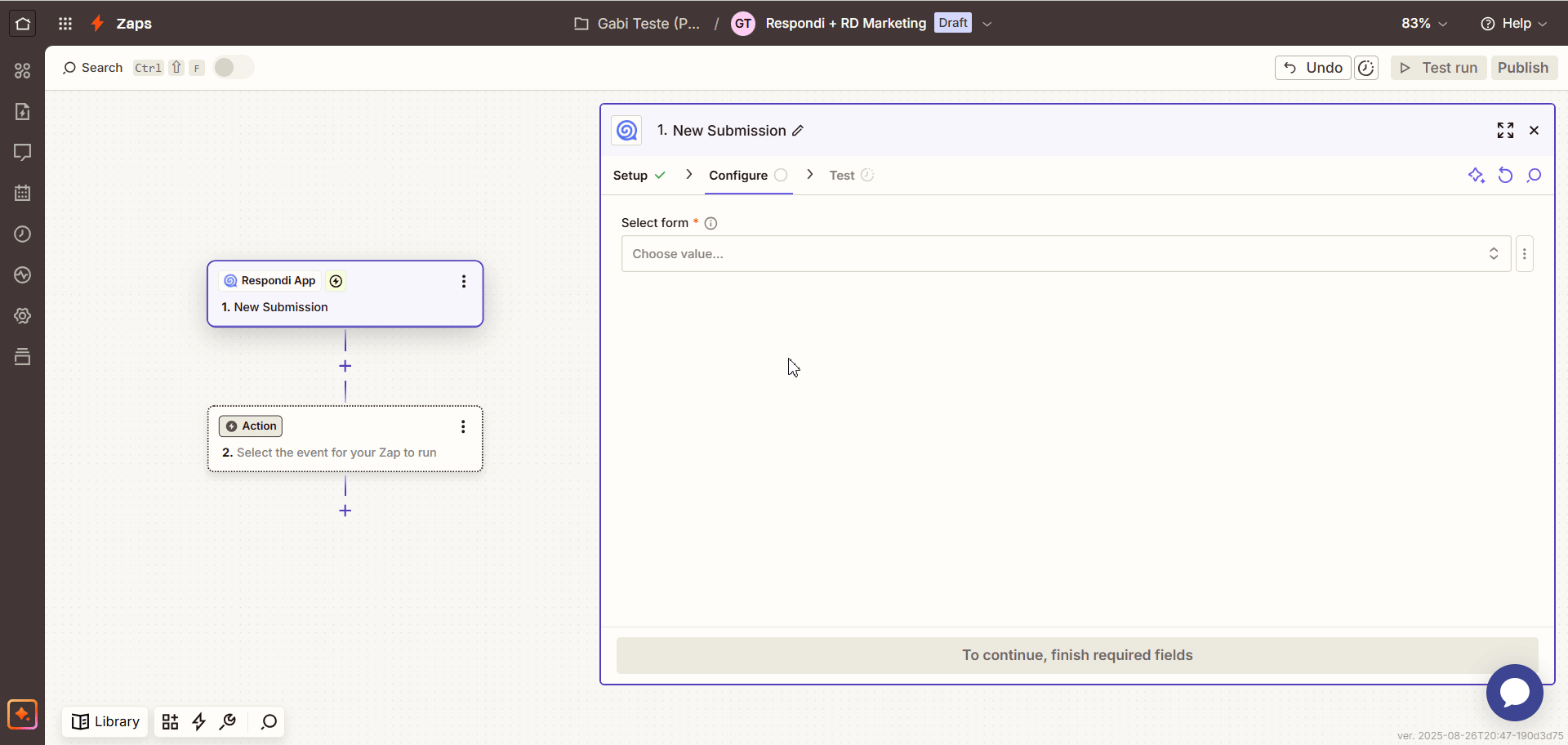Click the AI sparkle icon in panel

[x=1476, y=176]
